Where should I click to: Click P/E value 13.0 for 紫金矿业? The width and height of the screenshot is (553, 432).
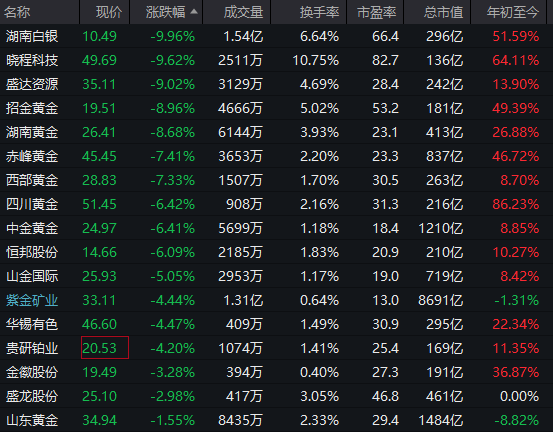click(x=385, y=300)
